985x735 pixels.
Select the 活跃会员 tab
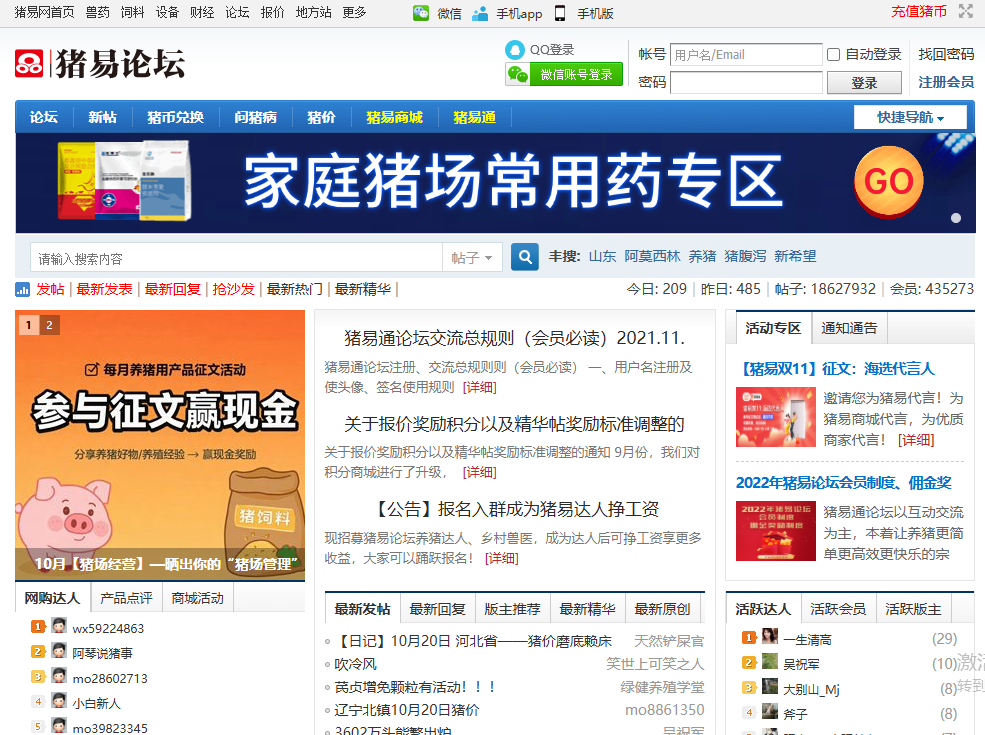pyautogui.click(x=838, y=609)
